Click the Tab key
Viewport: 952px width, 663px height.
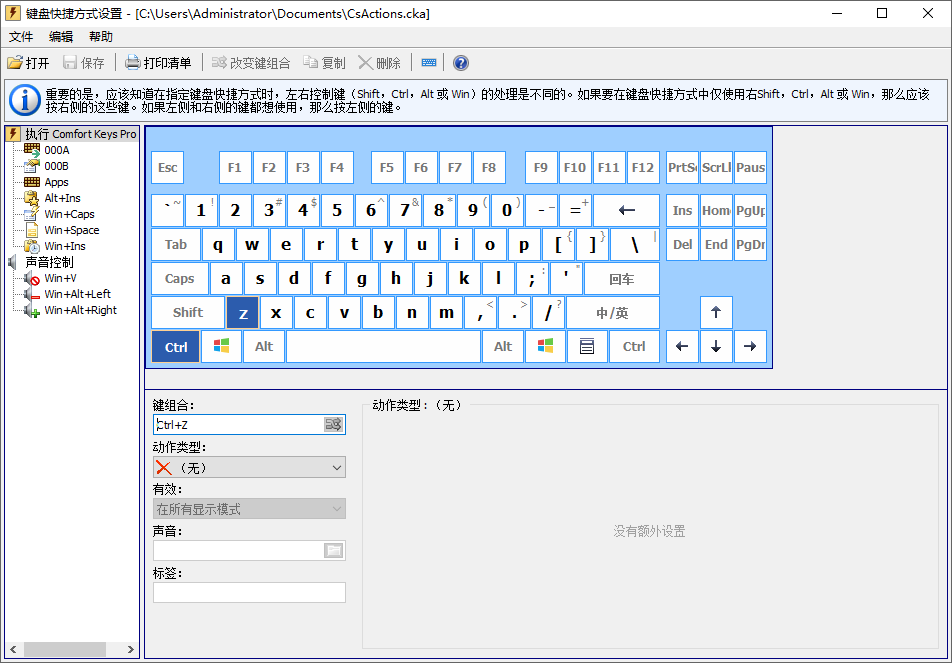coord(176,245)
